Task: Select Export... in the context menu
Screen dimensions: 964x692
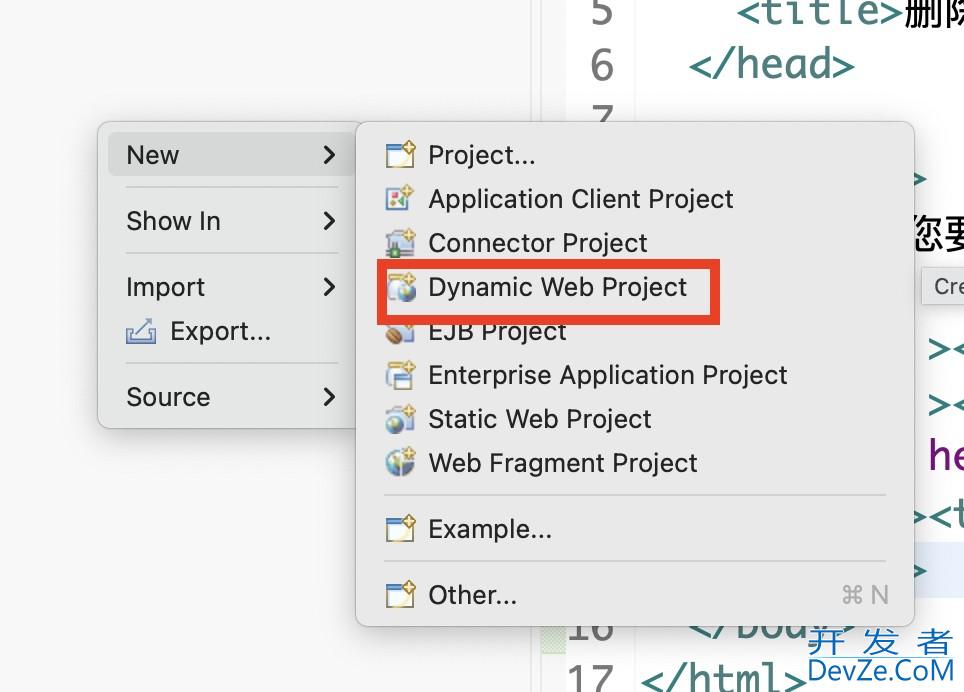Action: (220, 331)
